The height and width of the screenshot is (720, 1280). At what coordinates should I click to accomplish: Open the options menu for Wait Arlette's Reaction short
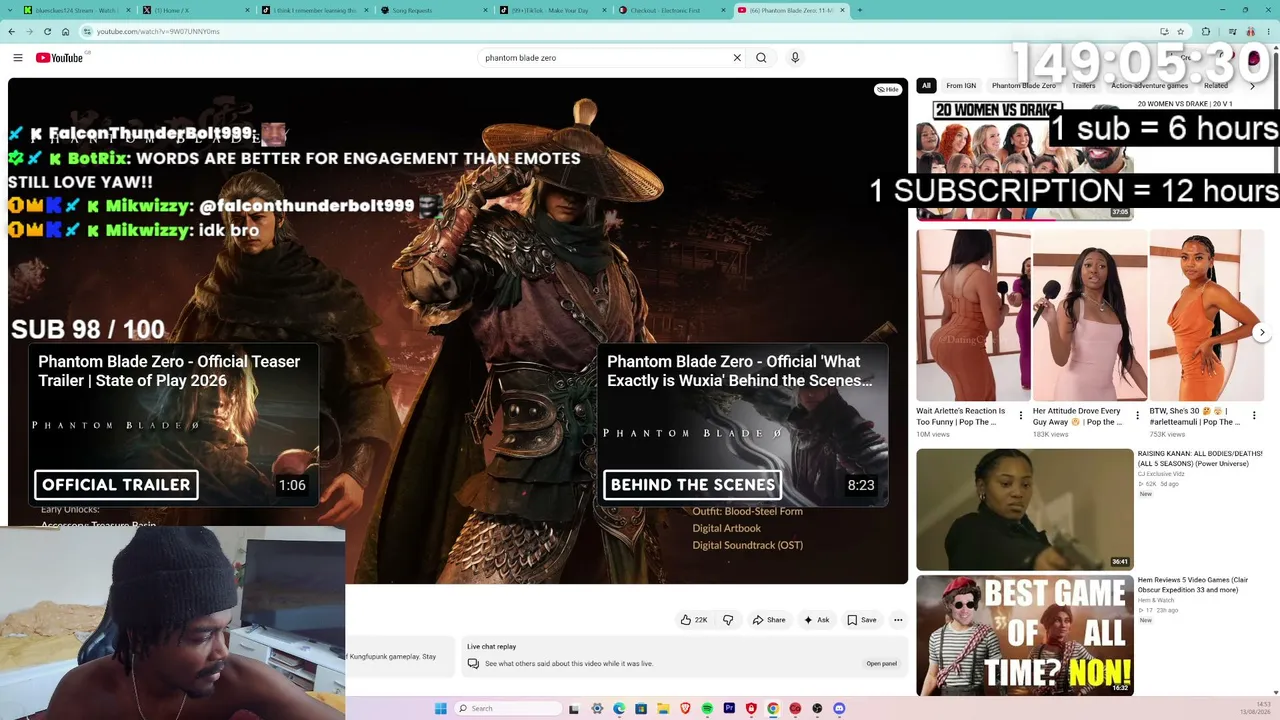pyautogui.click(x=1020, y=415)
